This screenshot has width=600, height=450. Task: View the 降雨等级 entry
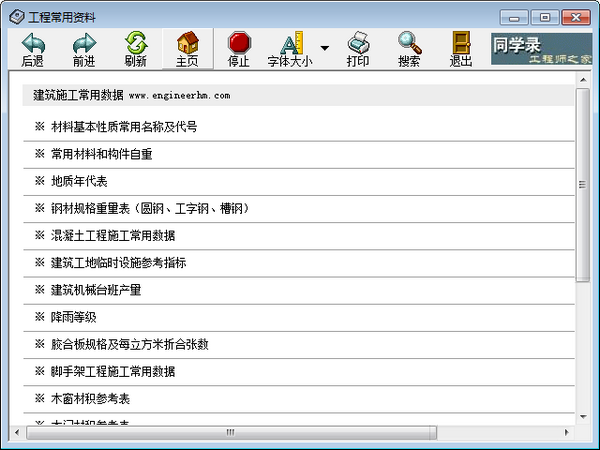[x=73, y=317]
